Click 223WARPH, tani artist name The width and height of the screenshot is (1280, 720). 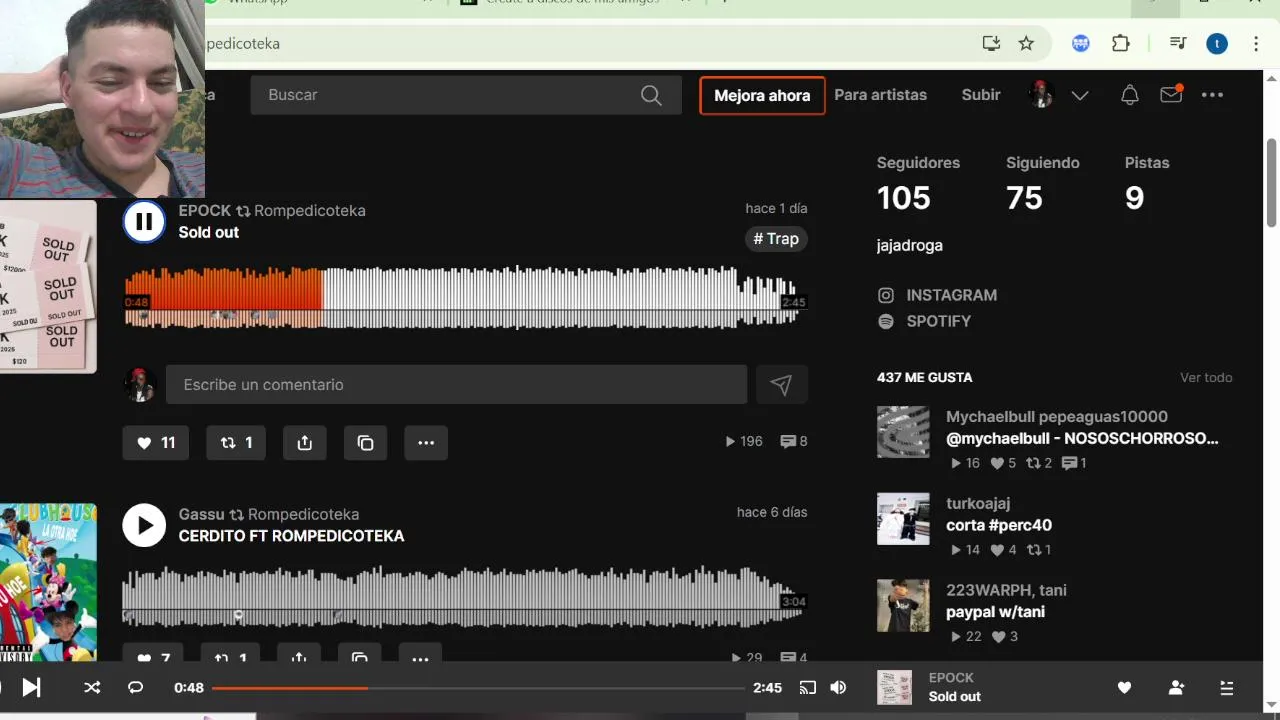pos(1006,590)
